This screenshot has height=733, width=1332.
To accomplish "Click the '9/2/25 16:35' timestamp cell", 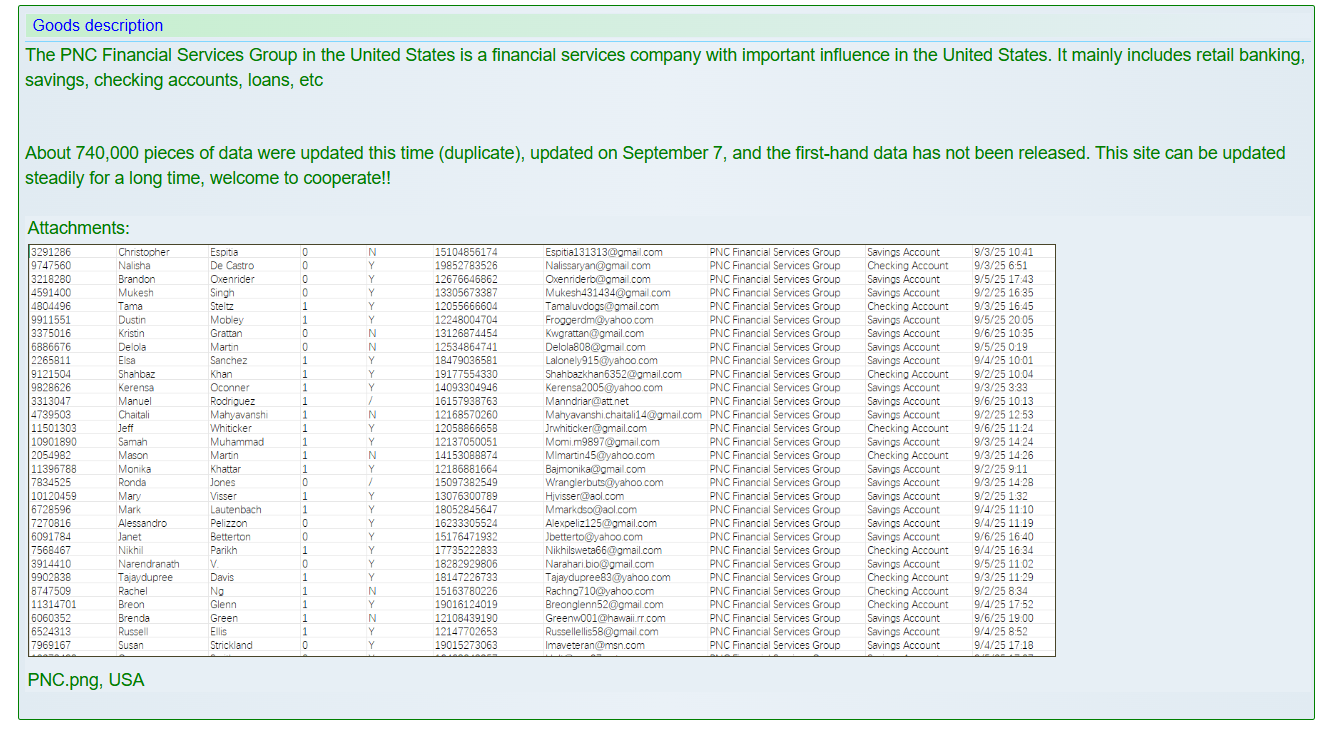I will pos(1003,293).
